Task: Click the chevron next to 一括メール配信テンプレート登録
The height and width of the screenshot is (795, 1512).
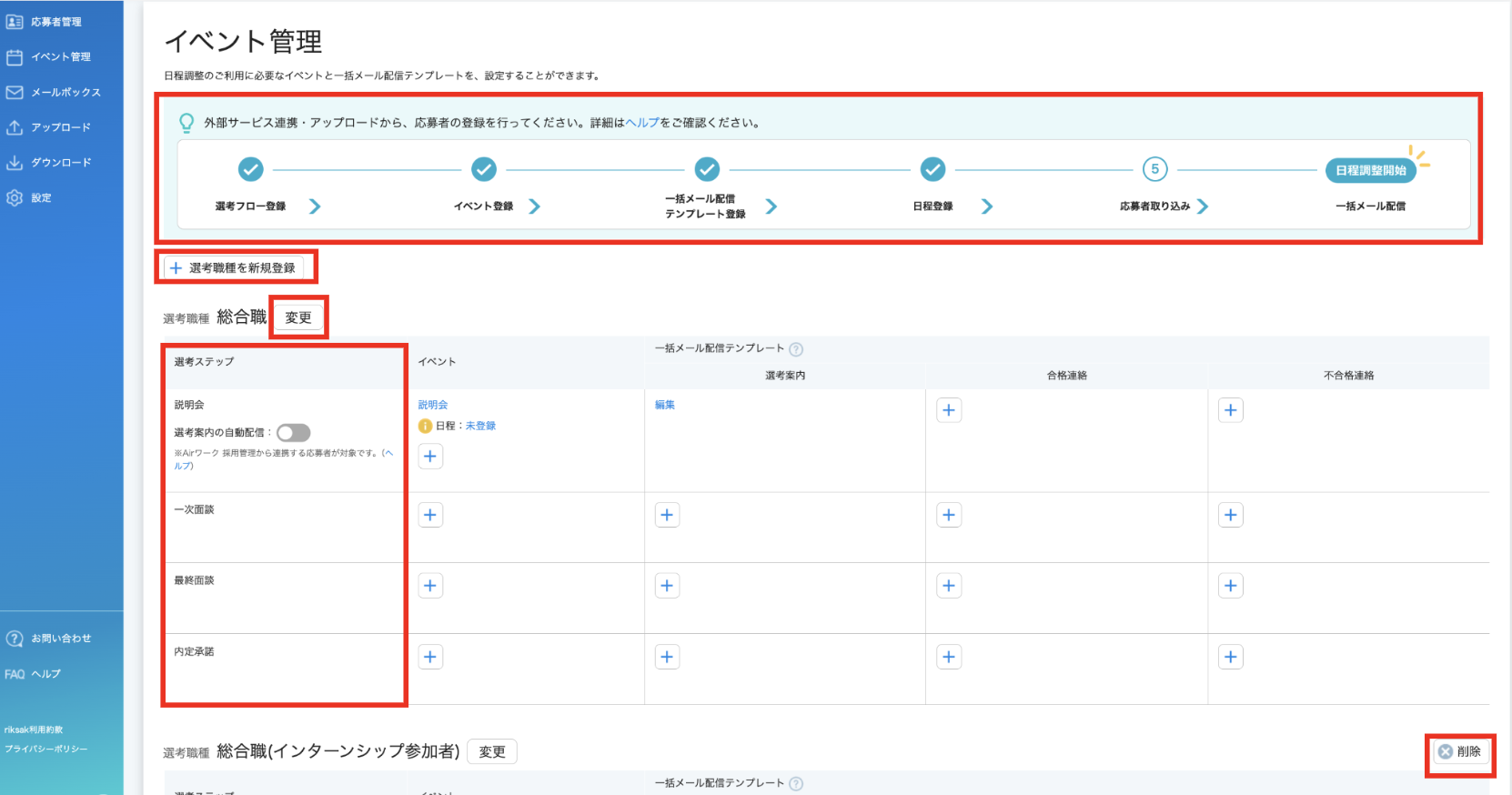Action: pyautogui.click(x=771, y=206)
